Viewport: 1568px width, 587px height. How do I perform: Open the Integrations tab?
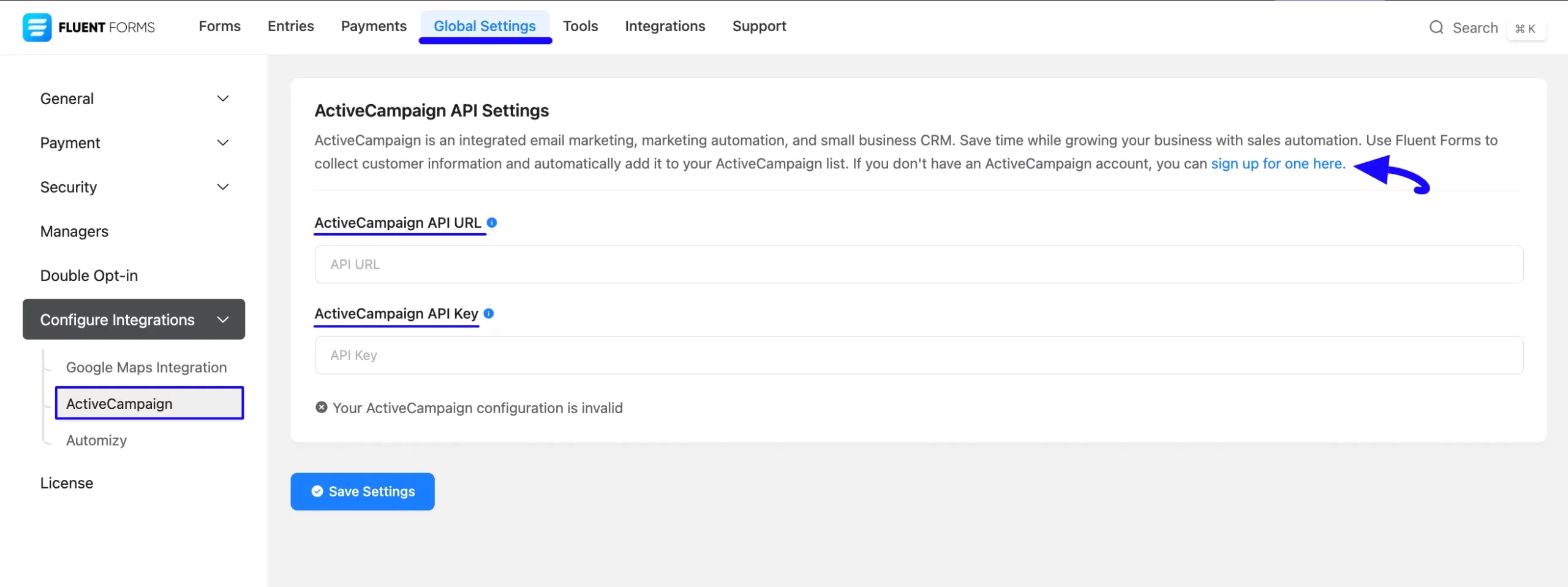[665, 26]
